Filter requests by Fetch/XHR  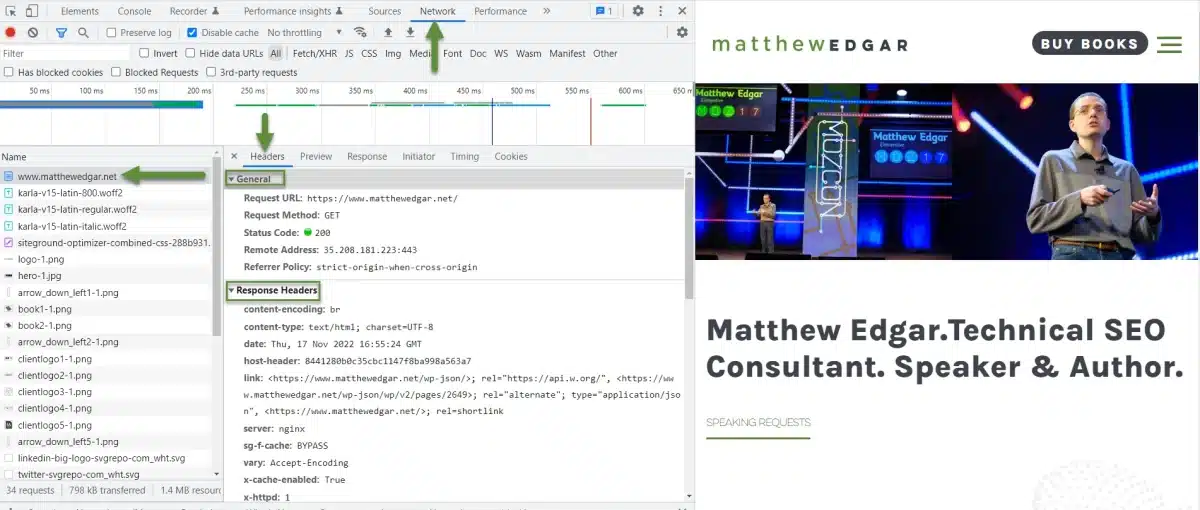(314, 53)
